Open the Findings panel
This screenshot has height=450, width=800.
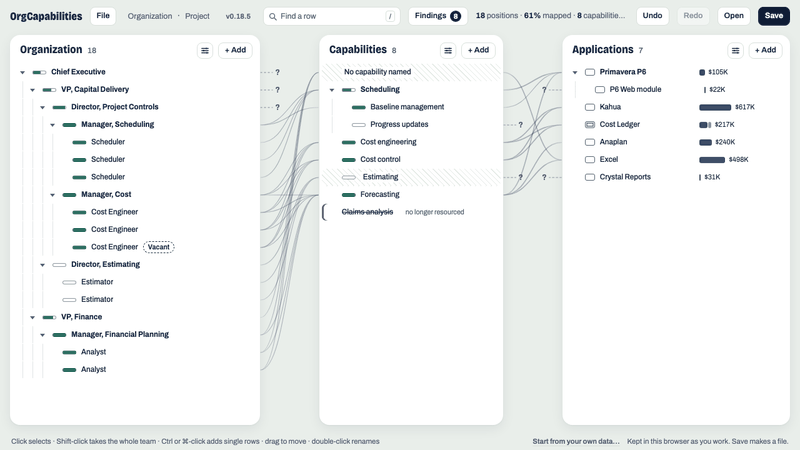(438, 16)
